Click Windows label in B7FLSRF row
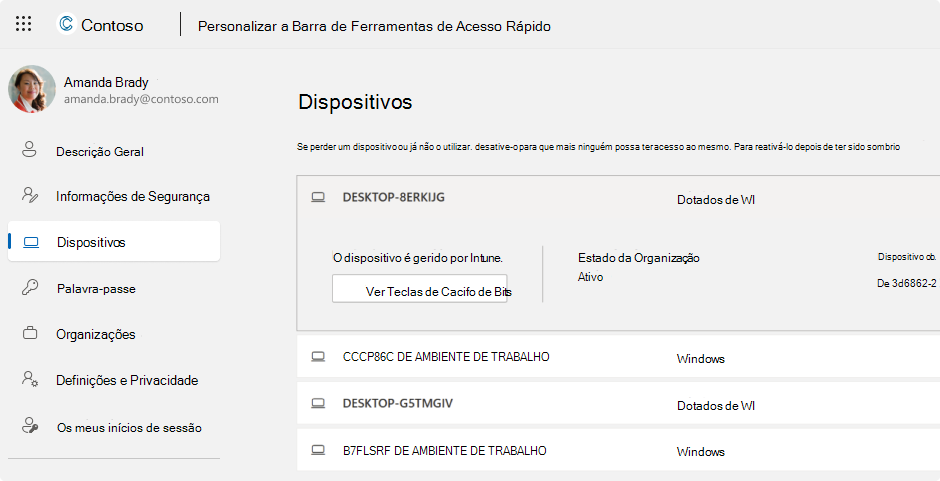This screenshot has width=940, height=481. point(701,452)
